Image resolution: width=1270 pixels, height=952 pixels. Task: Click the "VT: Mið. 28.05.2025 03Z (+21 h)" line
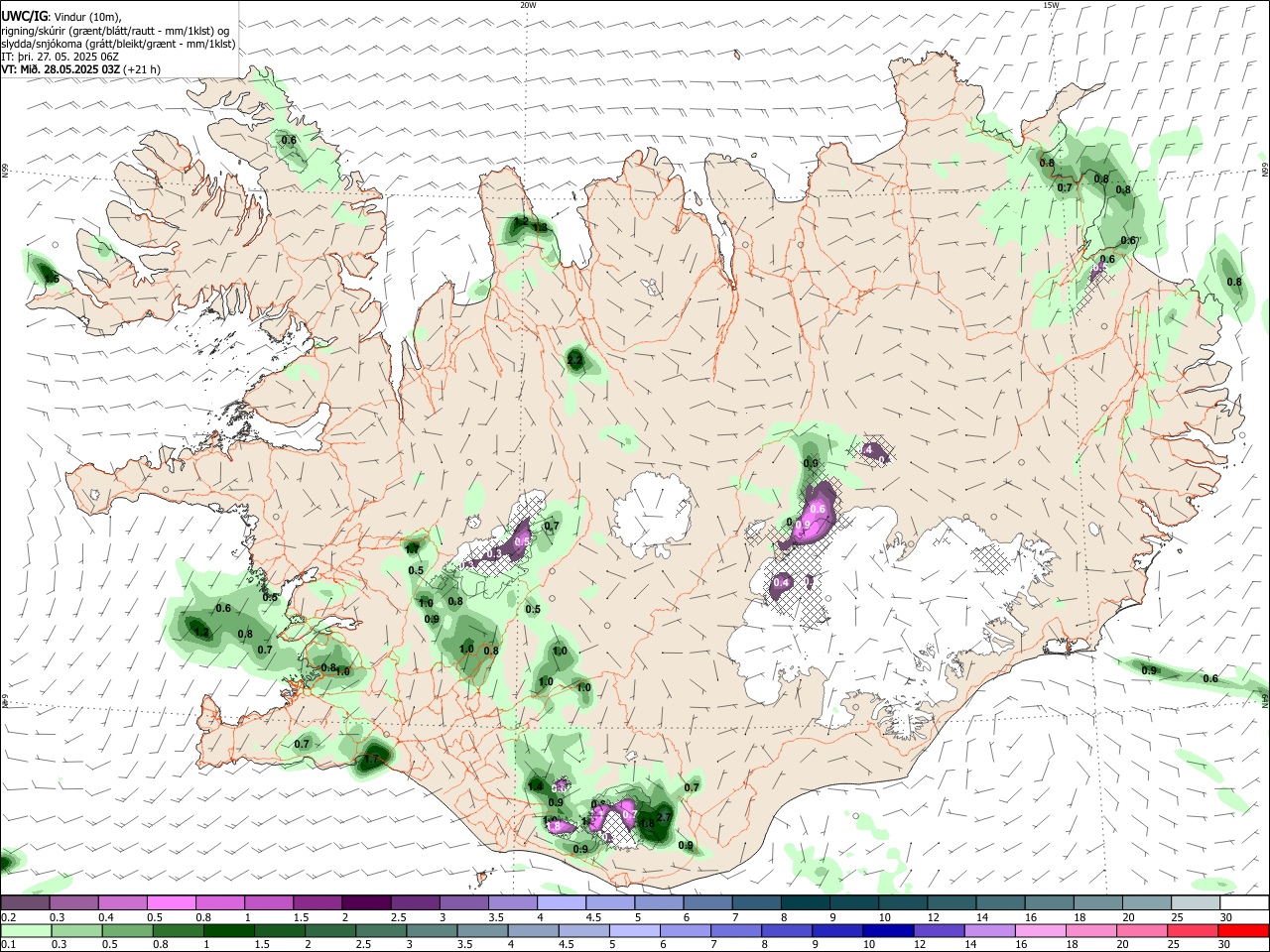point(80,69)
